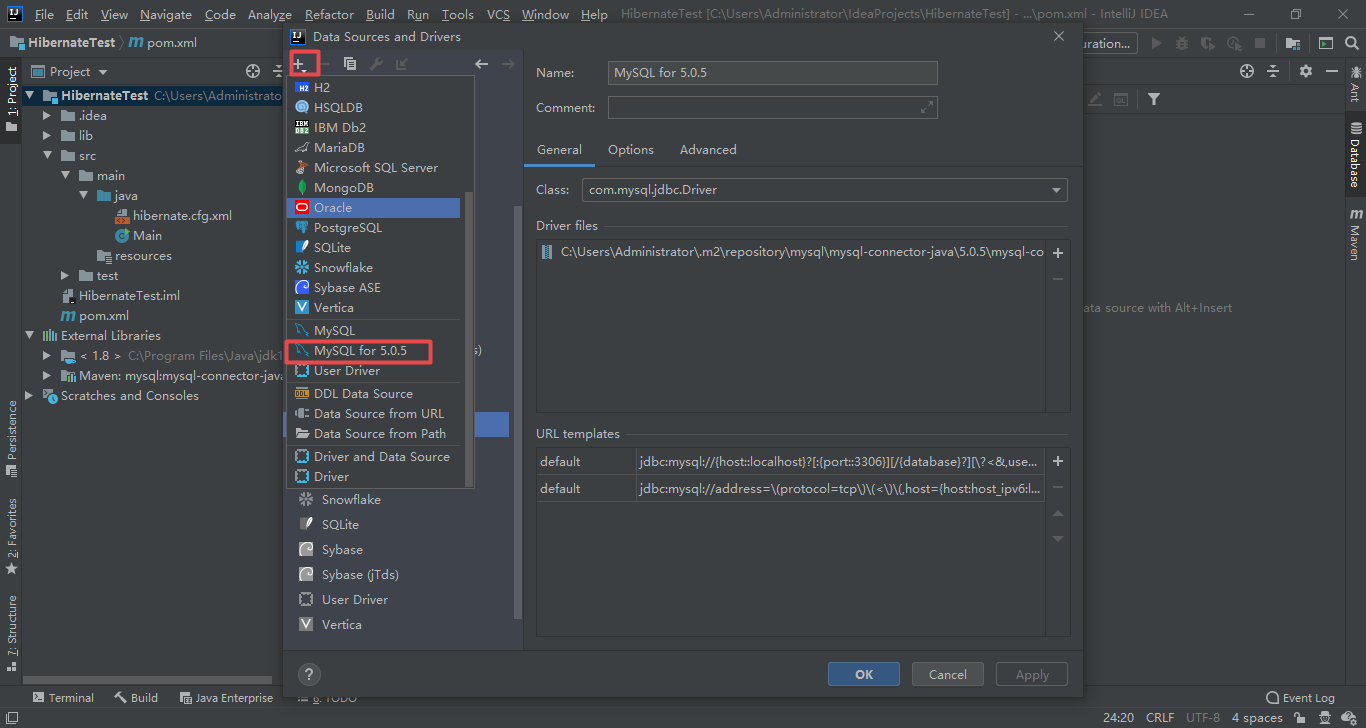Click the Apply button

click(x=1031, y=673)
